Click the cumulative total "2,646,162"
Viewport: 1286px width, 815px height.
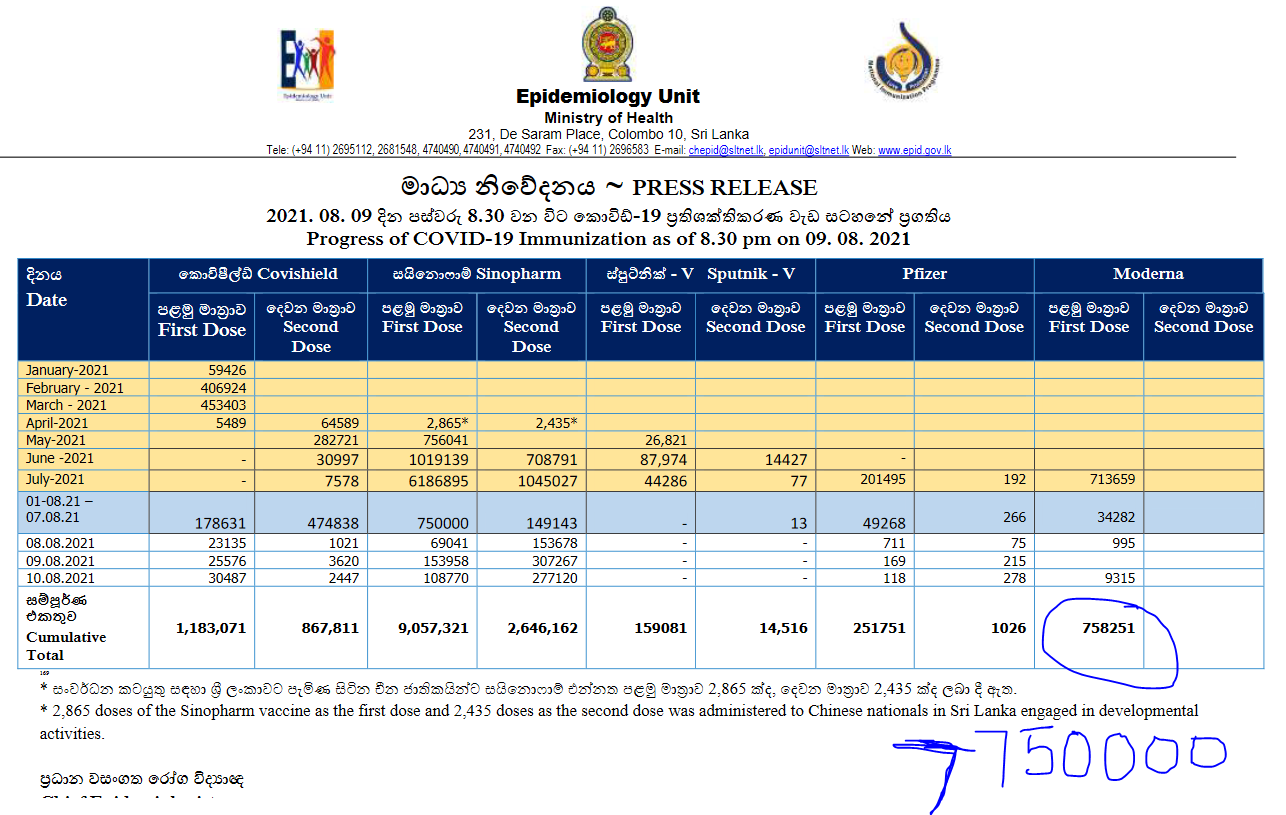(x=543, y=628)
